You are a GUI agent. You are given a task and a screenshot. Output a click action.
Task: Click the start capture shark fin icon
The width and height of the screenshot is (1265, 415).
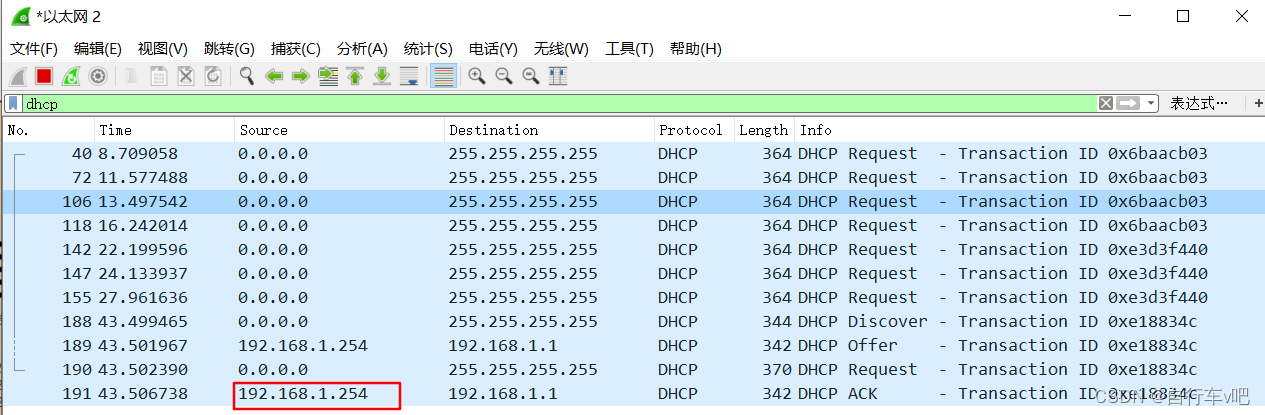coord(17,76)
